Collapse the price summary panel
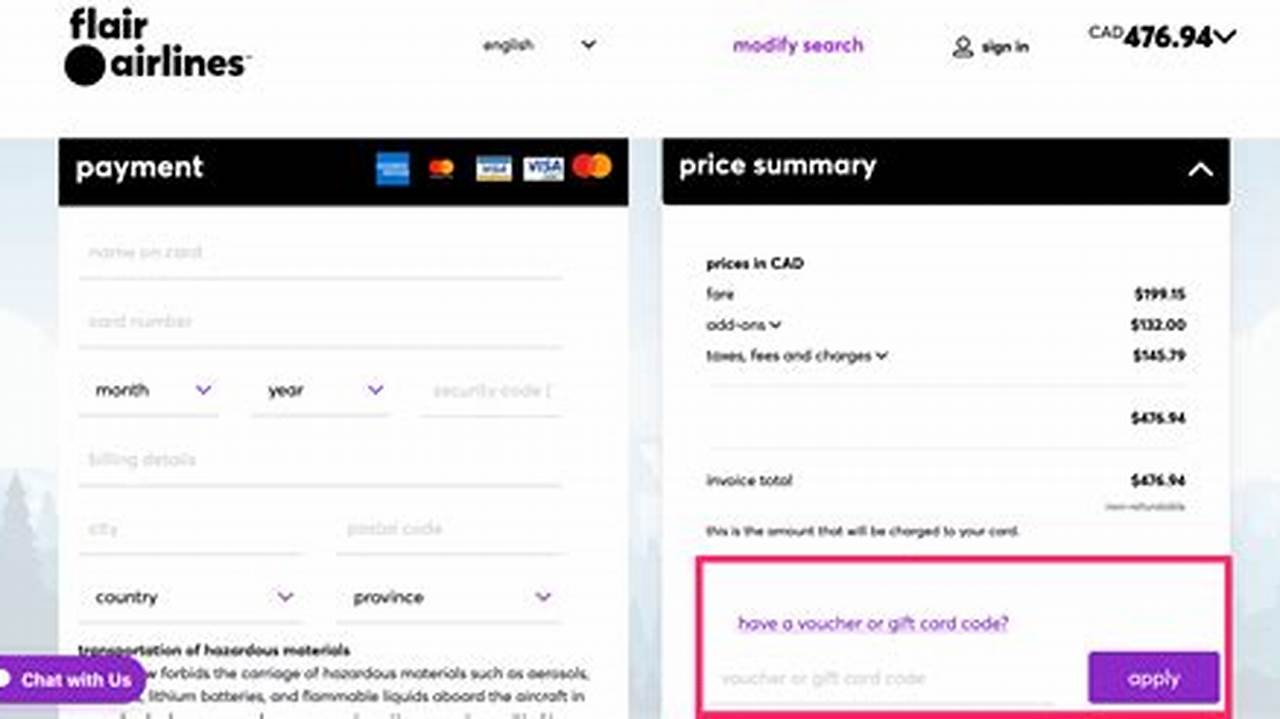 pyautogui.click(x=1202, y=170)
